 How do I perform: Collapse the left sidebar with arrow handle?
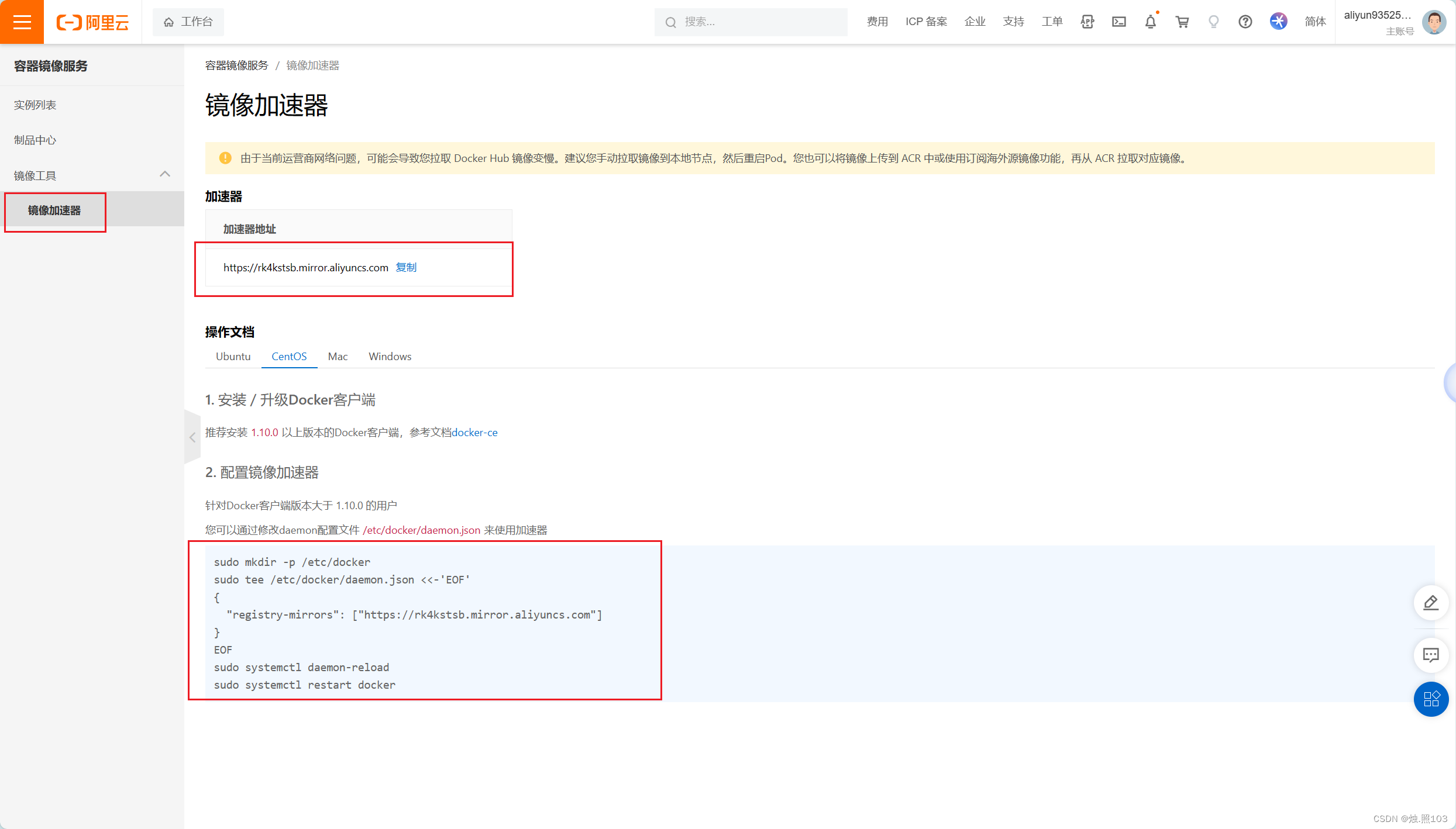(192, 437)
